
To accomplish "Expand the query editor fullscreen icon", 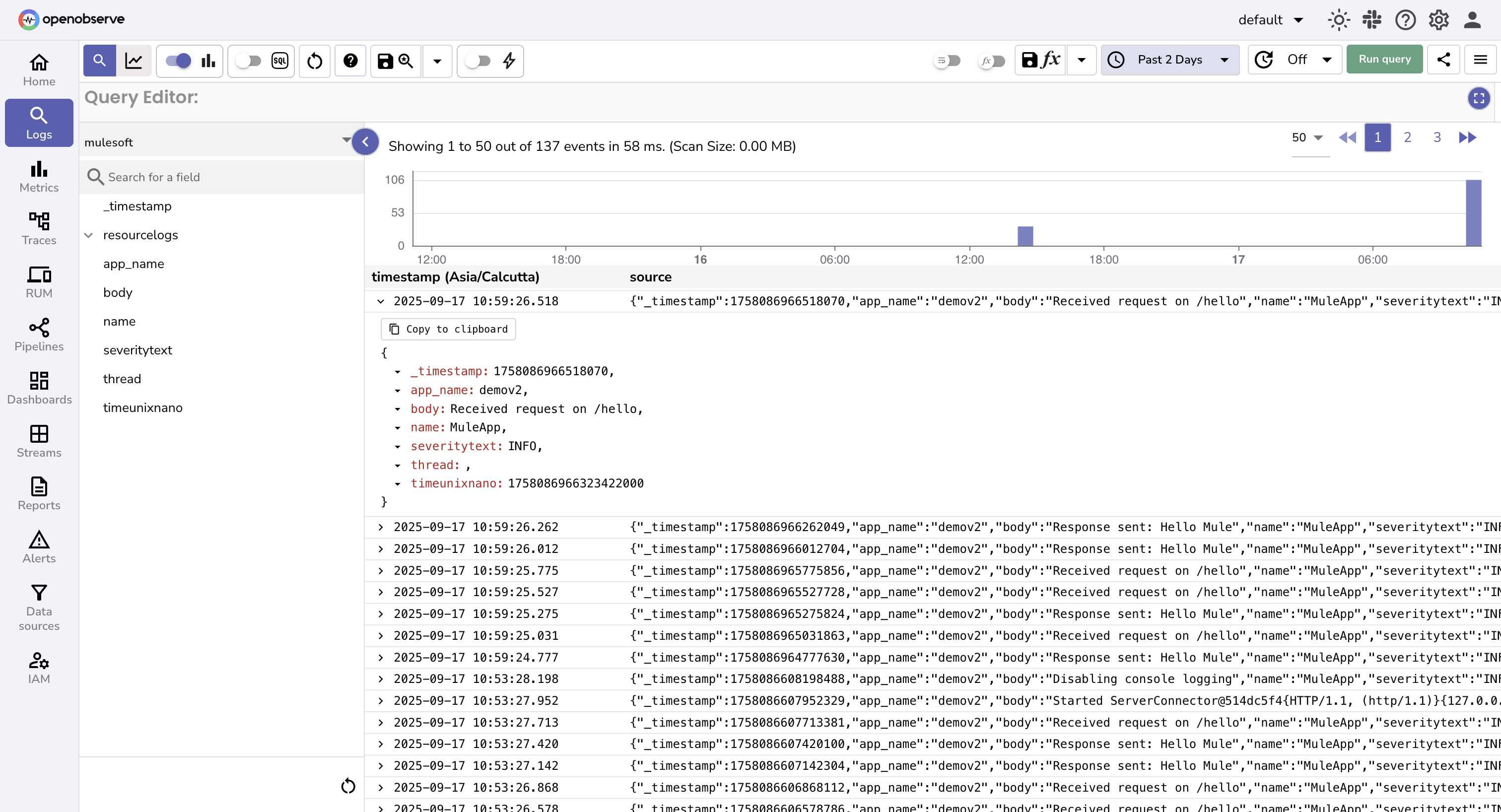I will coord(1479,98).
